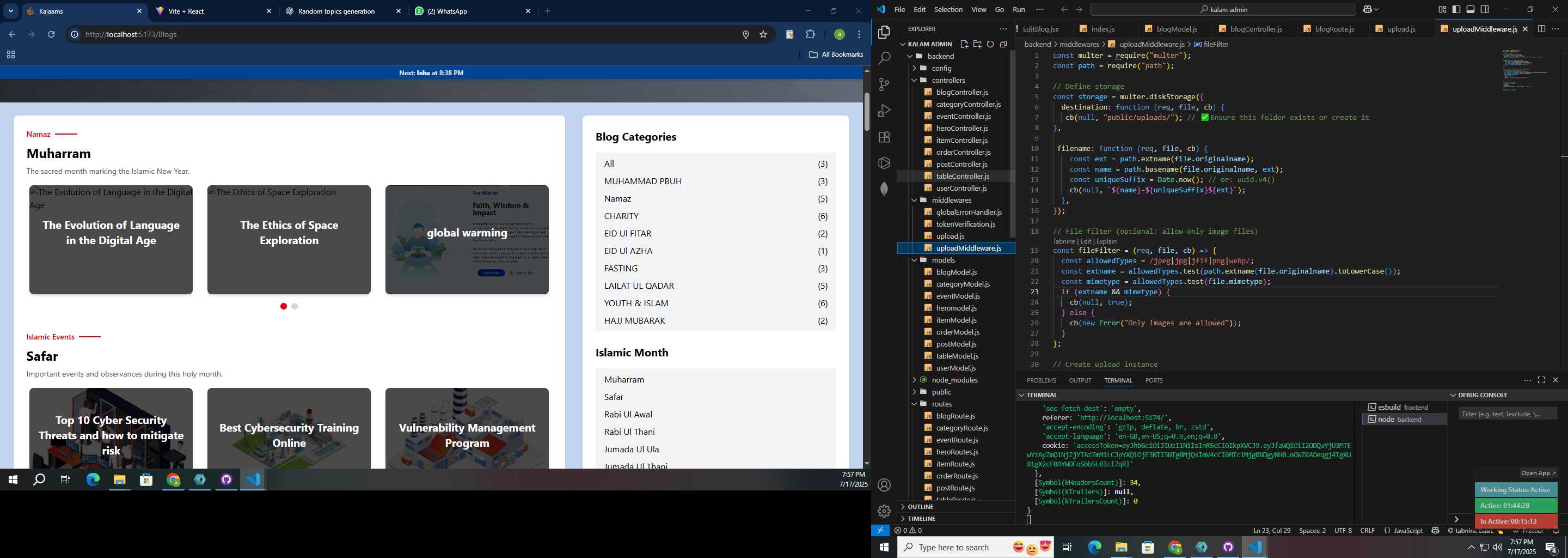The image size is (1568, 558).
Task: Refresh the Explorer file tree
Action: coord(990,44)
